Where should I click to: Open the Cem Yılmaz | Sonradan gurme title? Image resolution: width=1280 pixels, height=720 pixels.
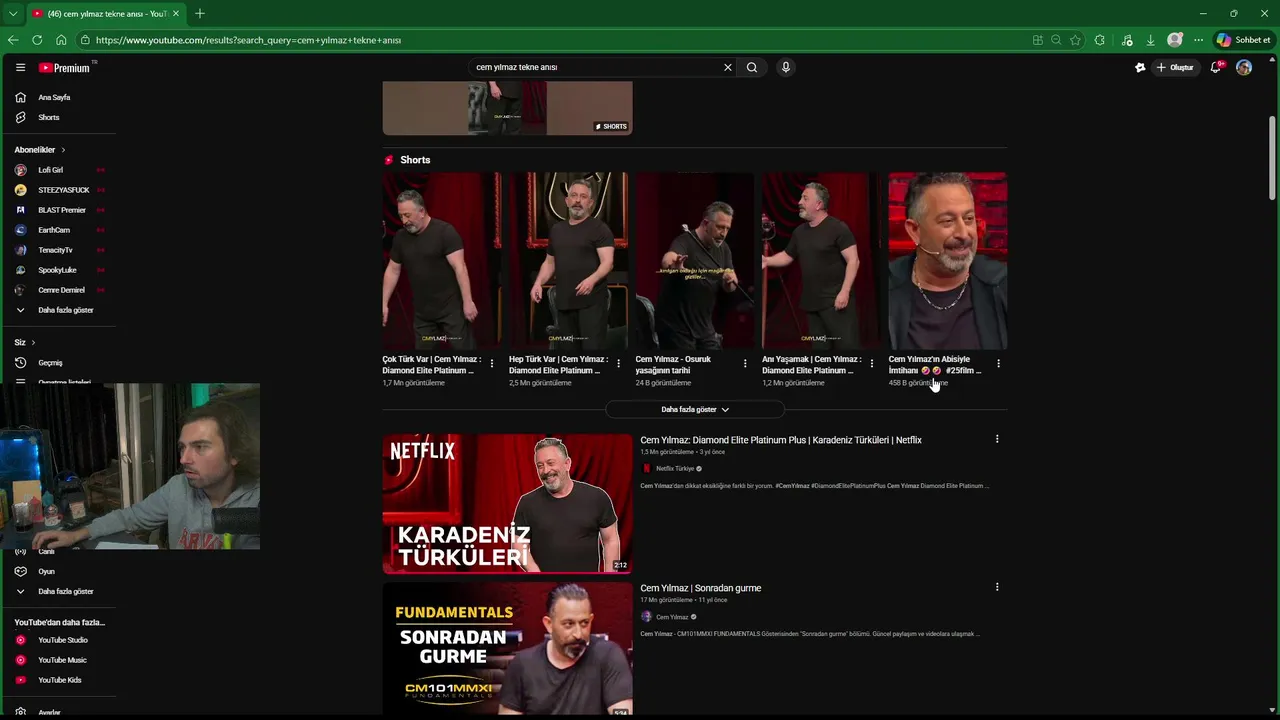click(x=701, y=588)
